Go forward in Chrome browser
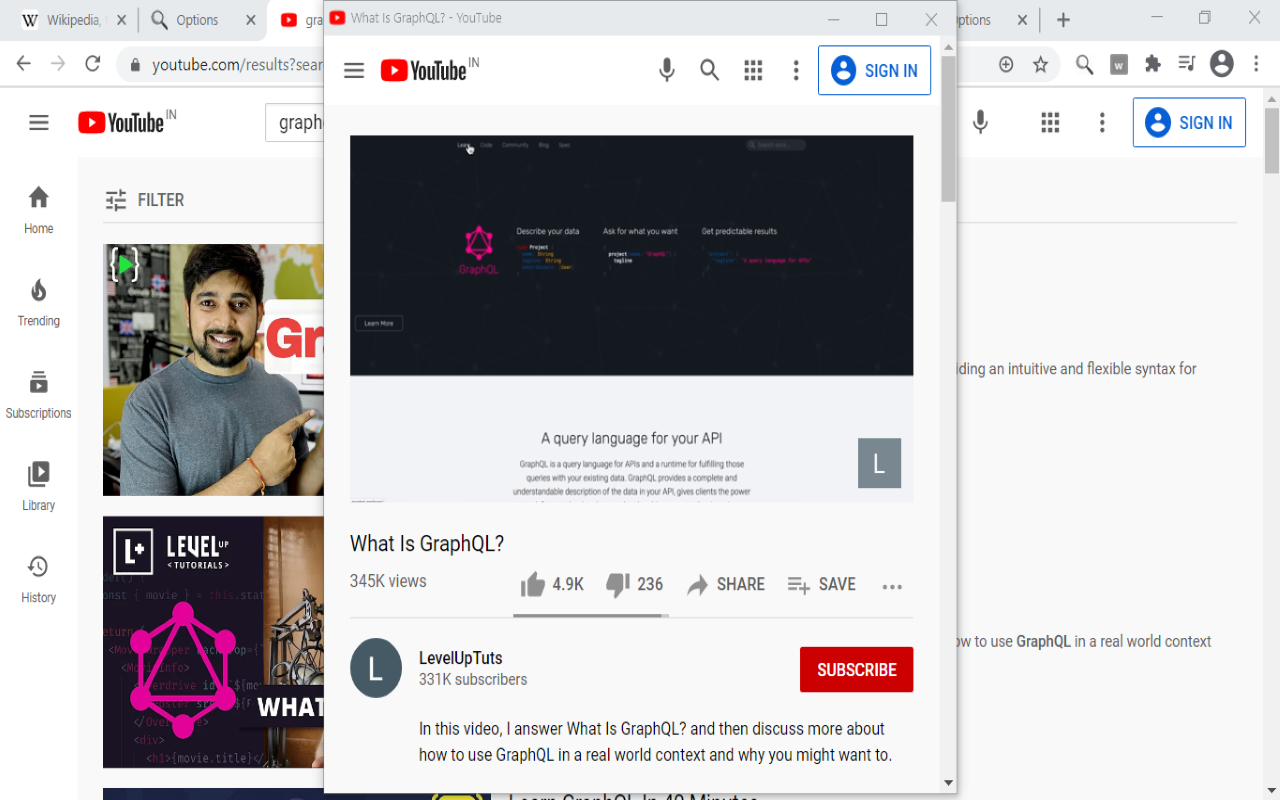Screen dimensions: 1280x800 click(x=58, y=64)
